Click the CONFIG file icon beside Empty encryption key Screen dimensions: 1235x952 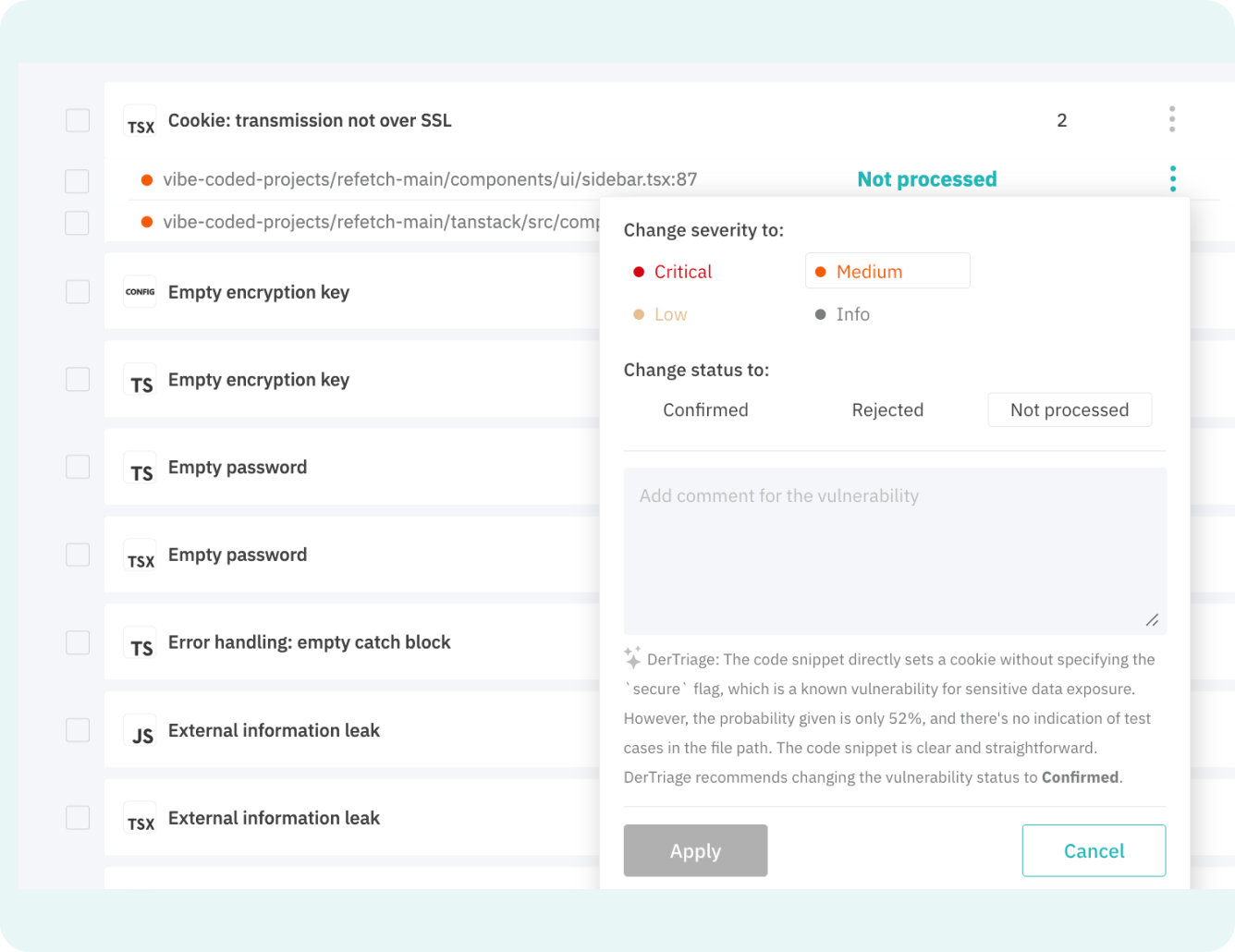coord(141,292)
